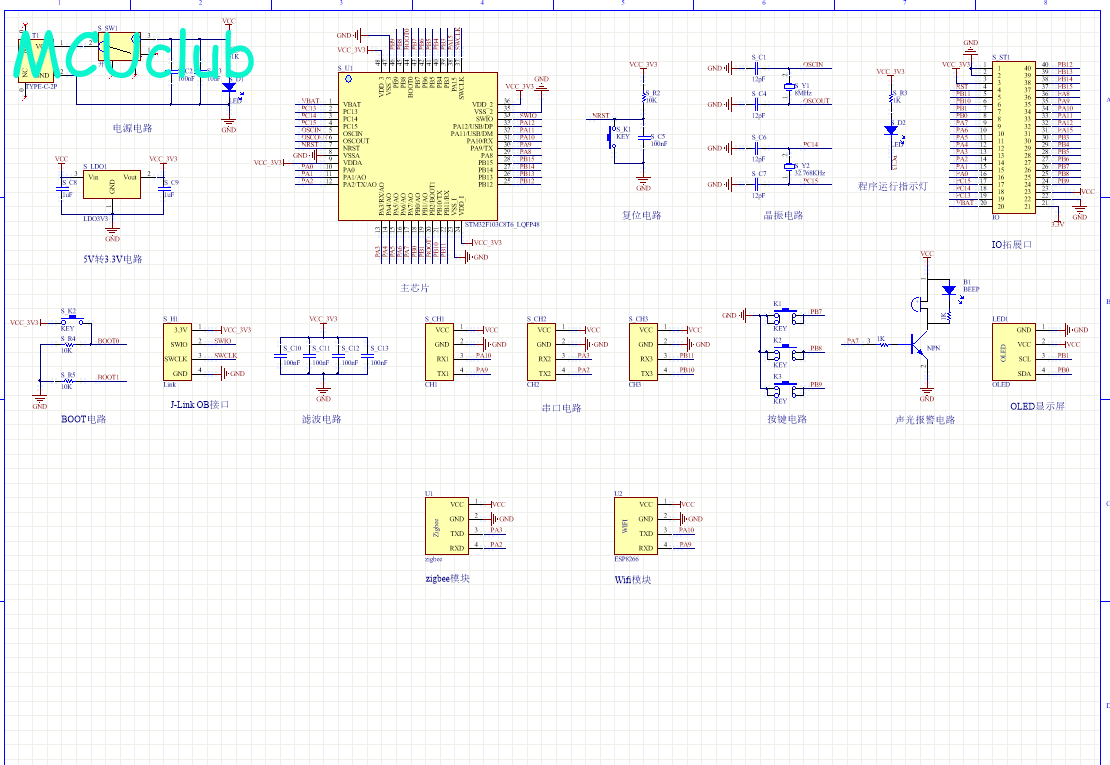Select the WIFI module U2 block

pyautogui.click(x=636, y=527)
